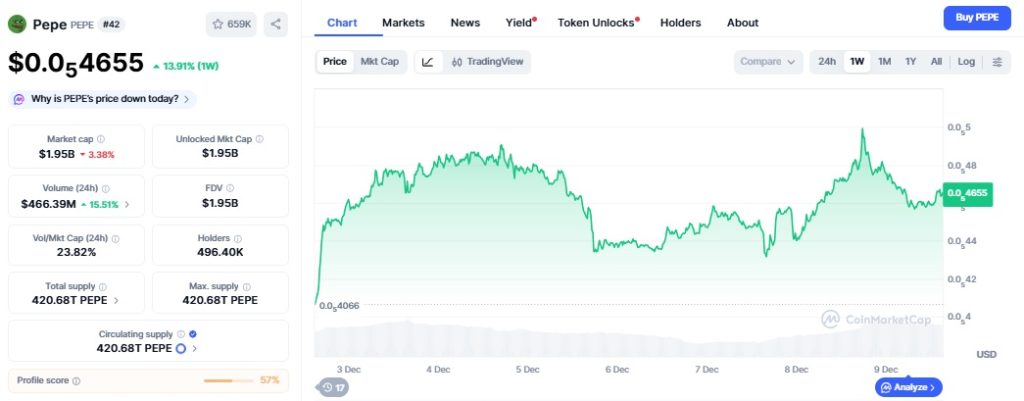This screenshot has width=1024, height=401.
Task: Open chart settings sliders icon
Action: (997, 62)
